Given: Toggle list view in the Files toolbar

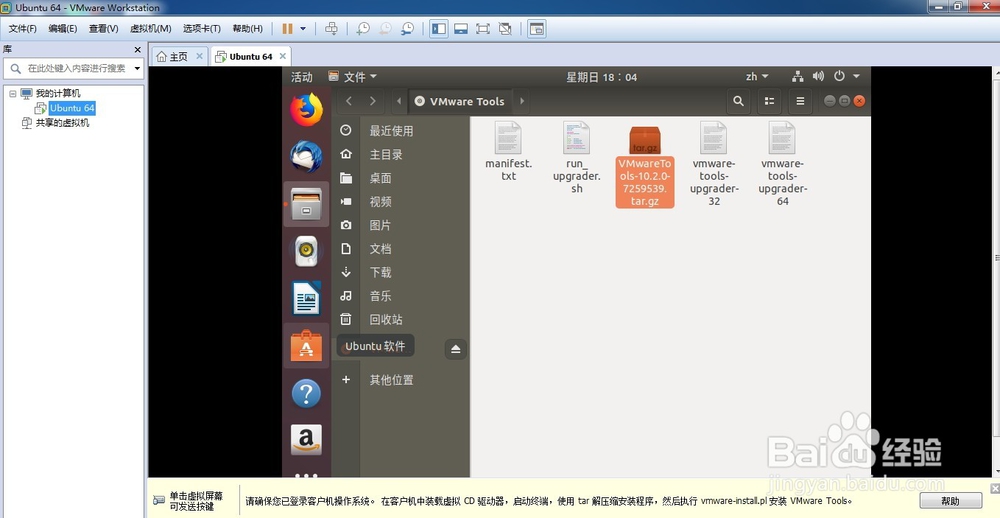Looking at the screenshot, I should 770,101.
